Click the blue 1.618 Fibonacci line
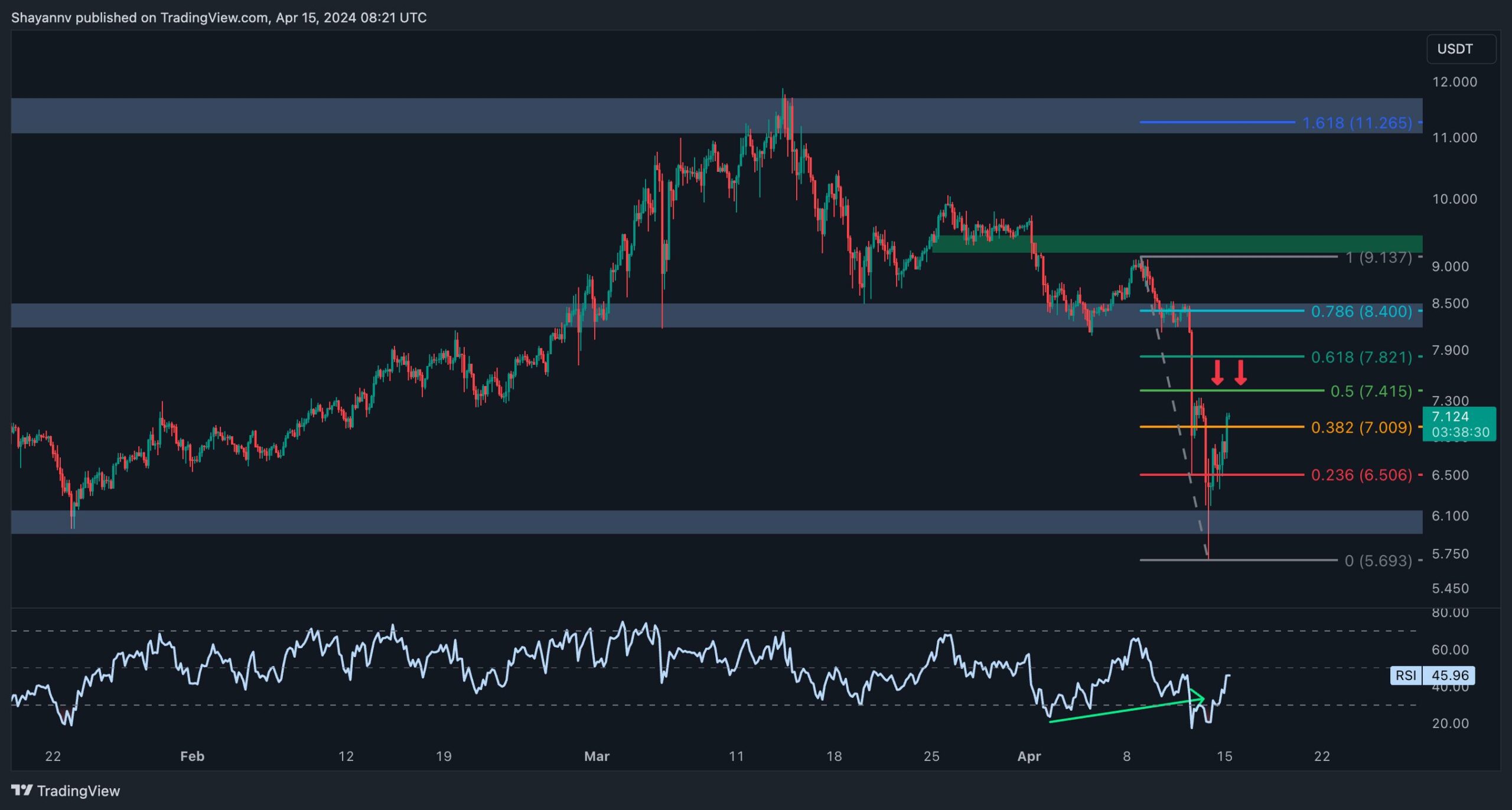 (1217, 122)
